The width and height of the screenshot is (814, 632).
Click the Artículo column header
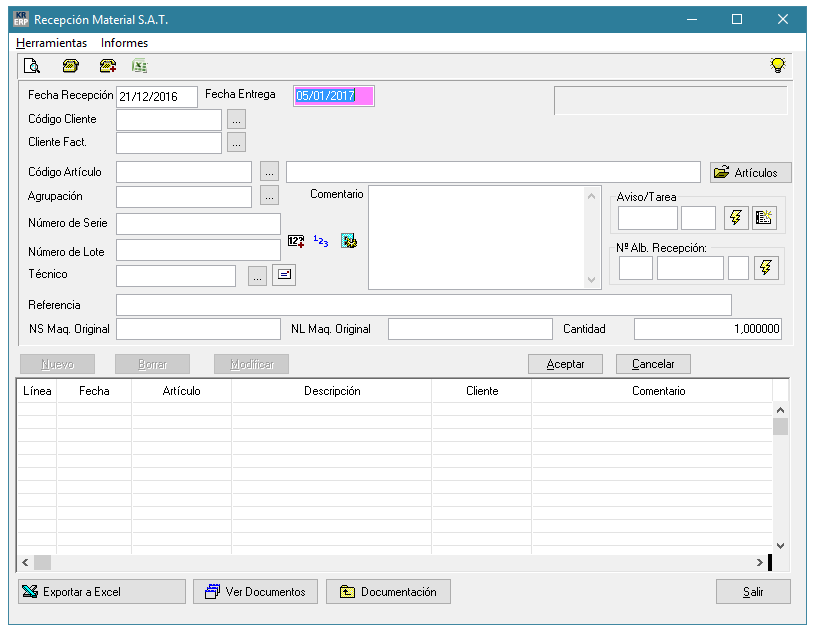(181, 391)
